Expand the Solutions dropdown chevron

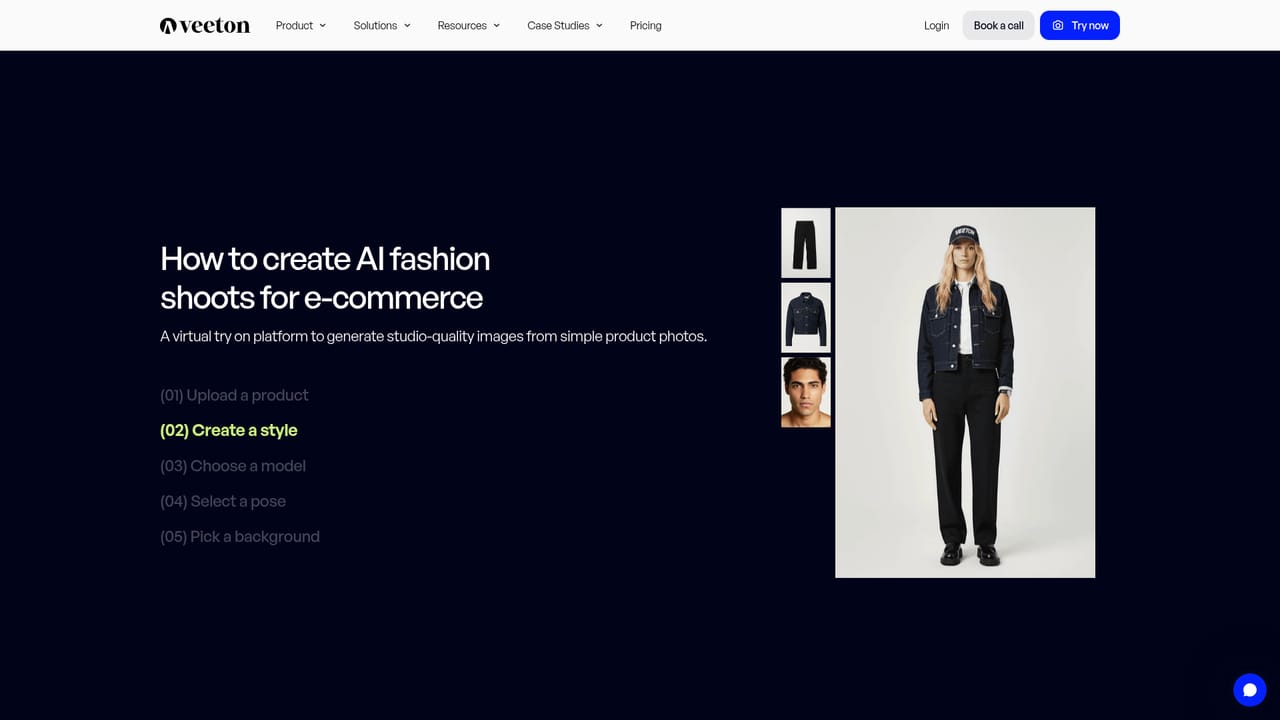click(x=407, y=26)
